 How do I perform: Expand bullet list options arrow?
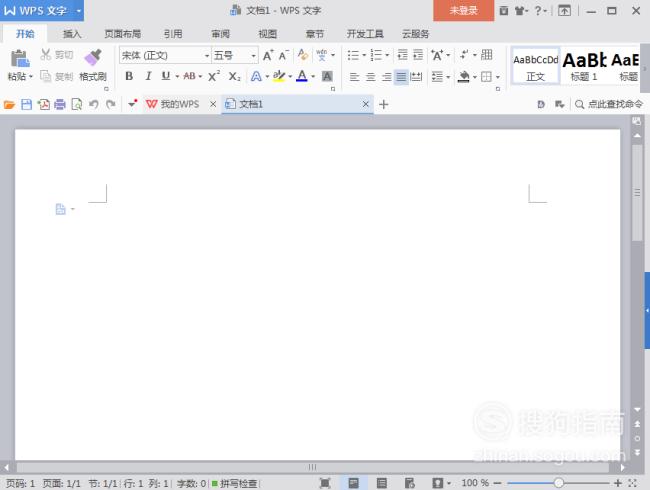tap(364, 55)
